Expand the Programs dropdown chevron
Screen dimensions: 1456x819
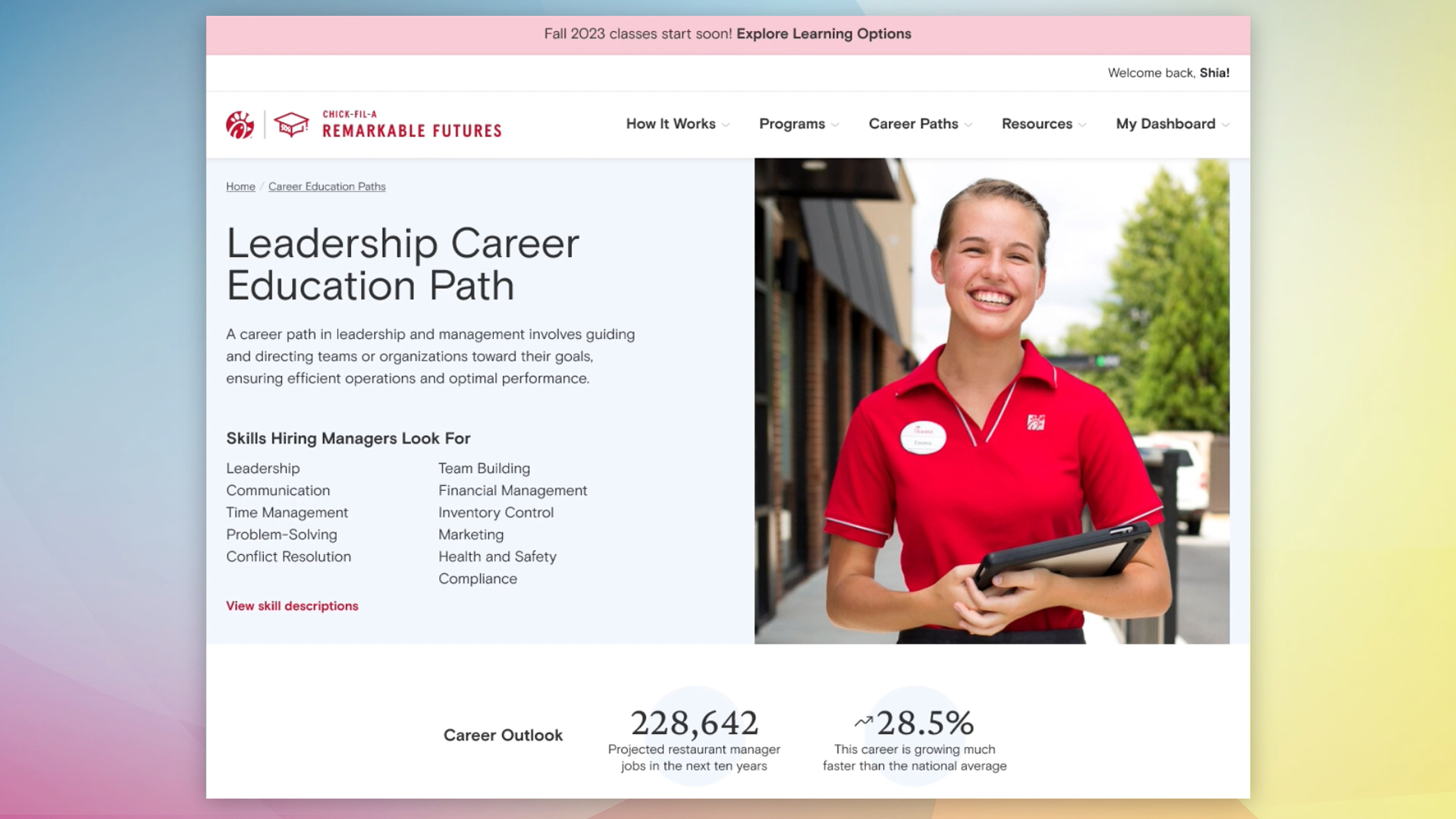tap(836, 125)
